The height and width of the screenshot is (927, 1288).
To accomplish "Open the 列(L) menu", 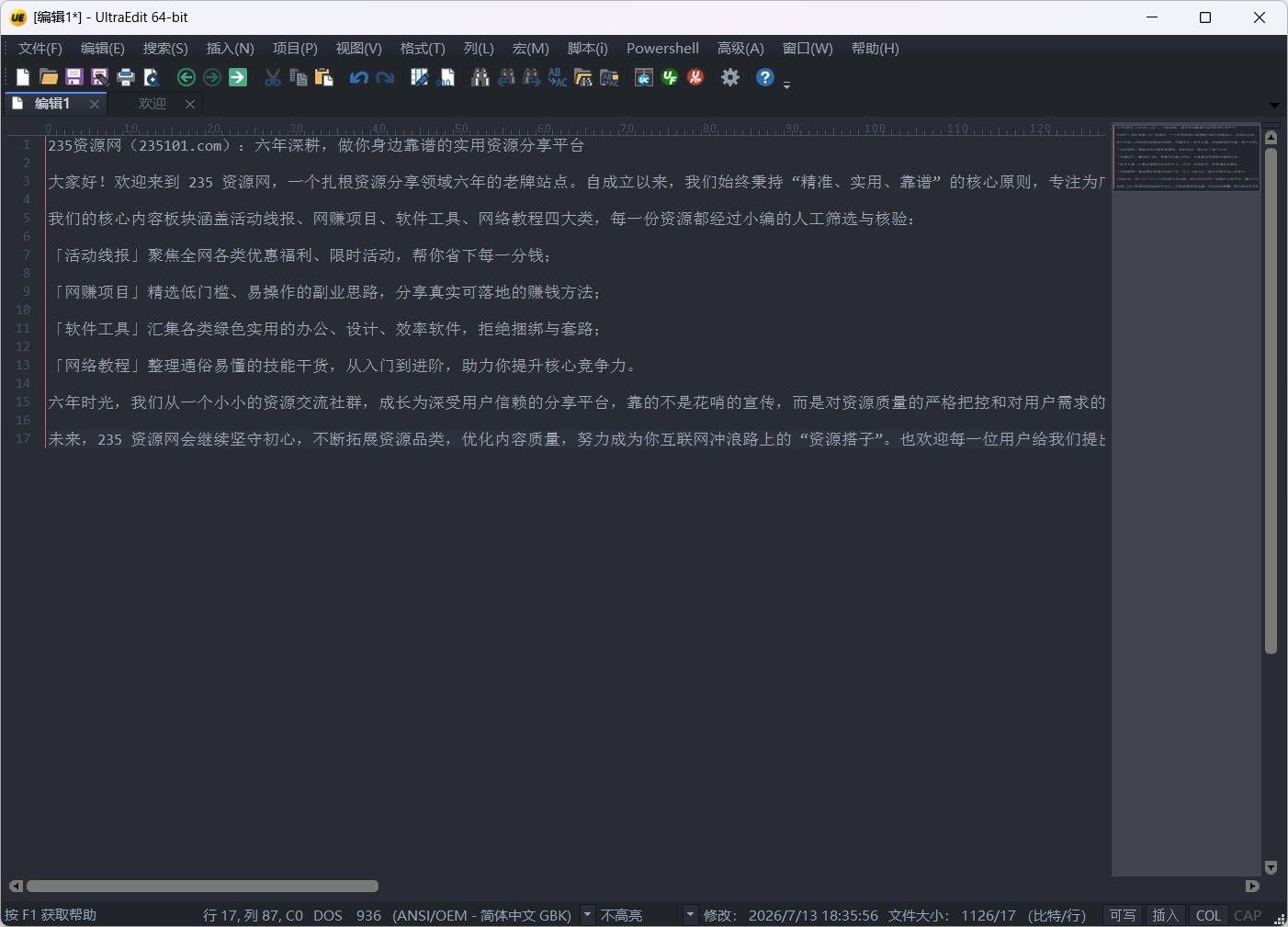I will (x=479, y=49).
